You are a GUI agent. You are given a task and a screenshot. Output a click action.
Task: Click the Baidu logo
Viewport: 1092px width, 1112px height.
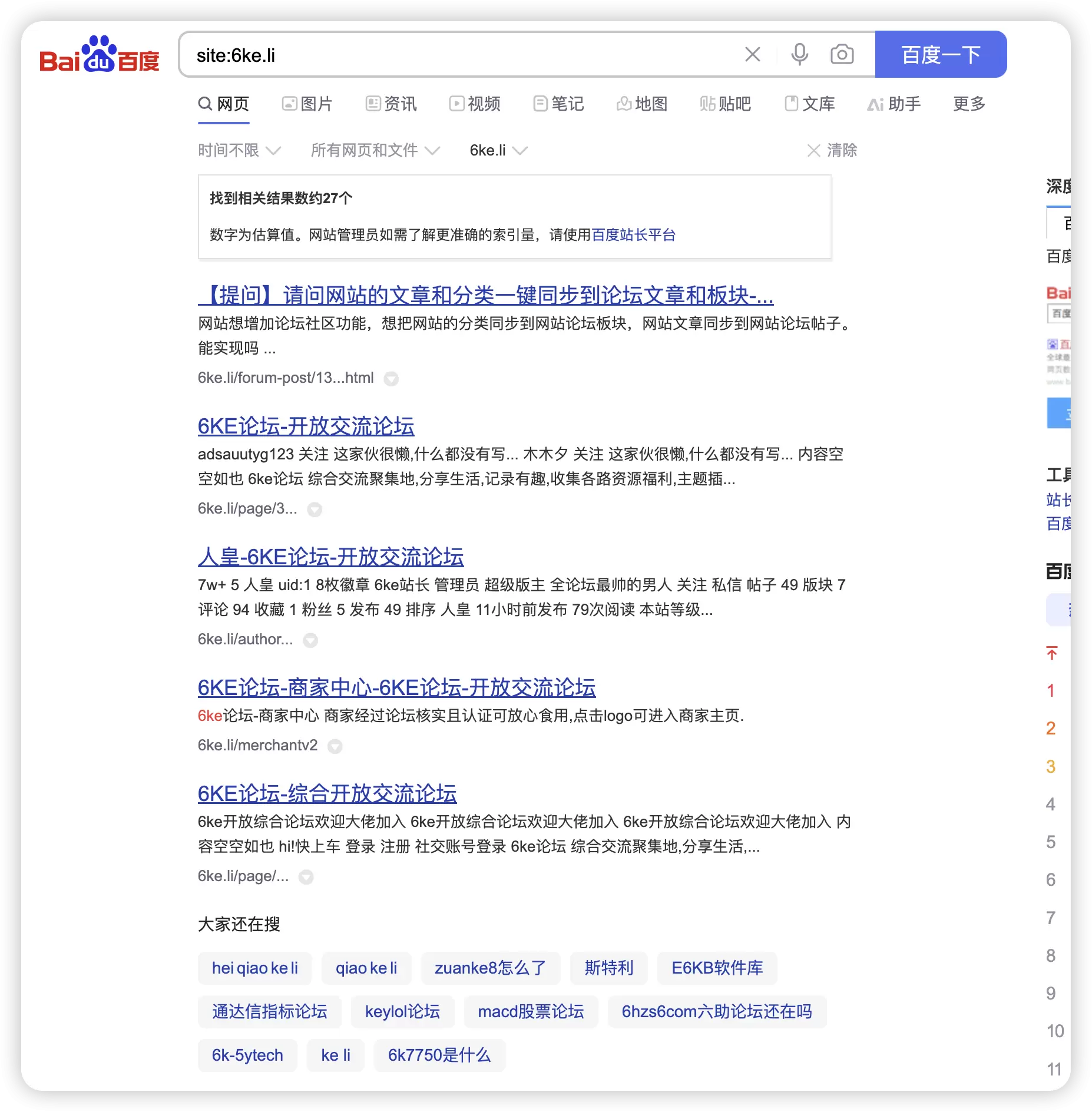tap(99, 55)
